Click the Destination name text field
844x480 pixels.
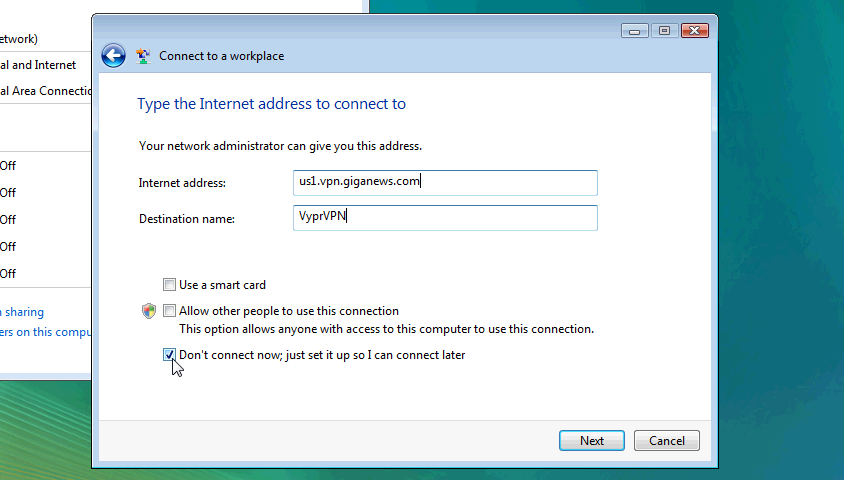point(445,218)
